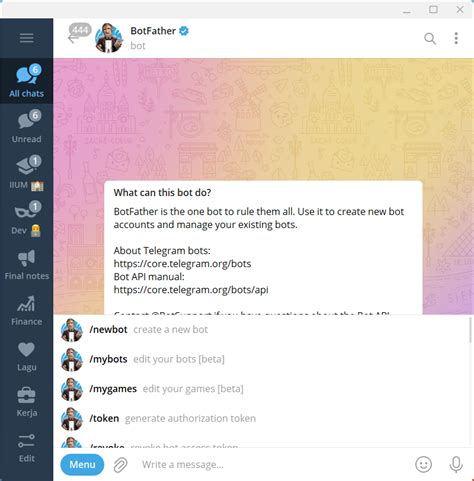Image resolution: width=474 pixels, height=481 pixels.
Task: Open the three-dot chat options menu
Action: (456, 38)
